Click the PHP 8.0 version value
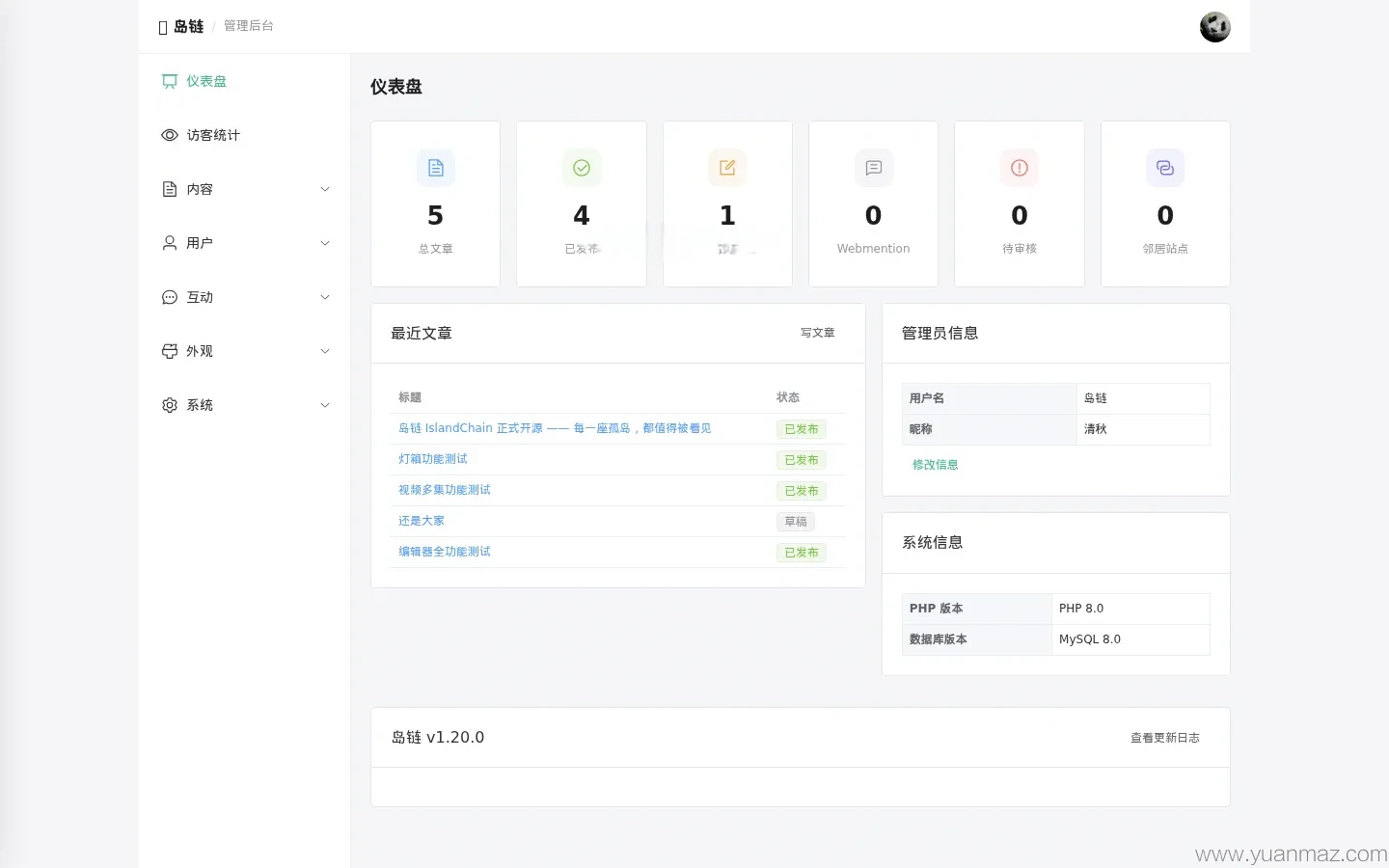1389x868 pixels. [x=1081, y=609]
